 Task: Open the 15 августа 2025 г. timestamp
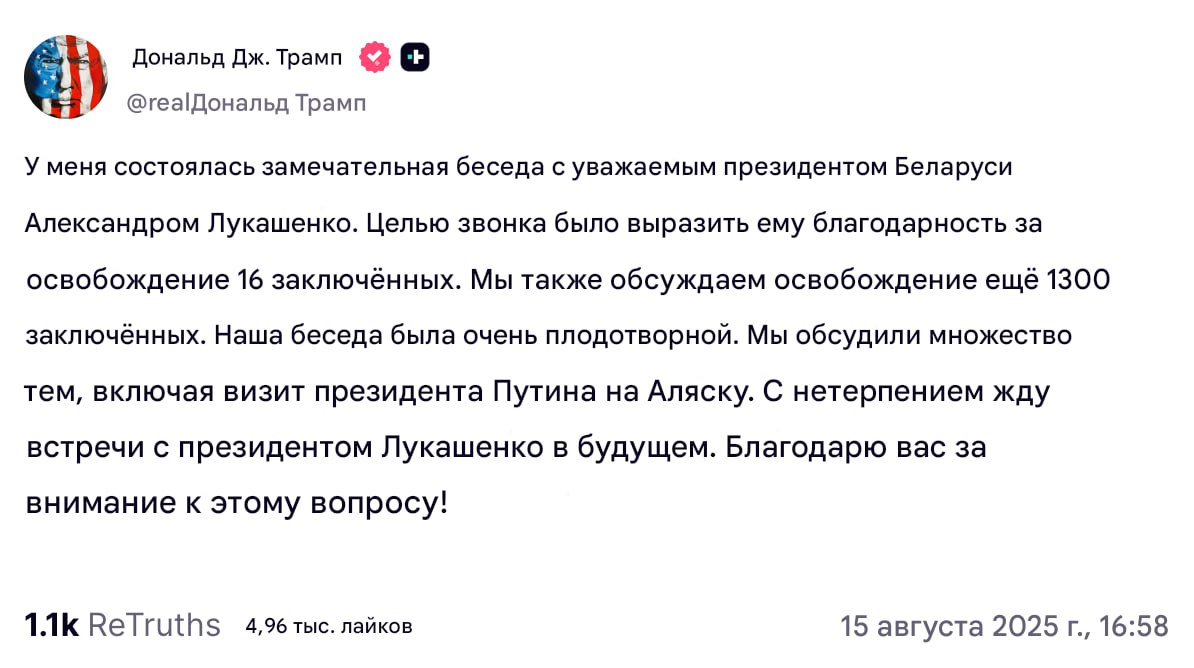click(1004, 626)
